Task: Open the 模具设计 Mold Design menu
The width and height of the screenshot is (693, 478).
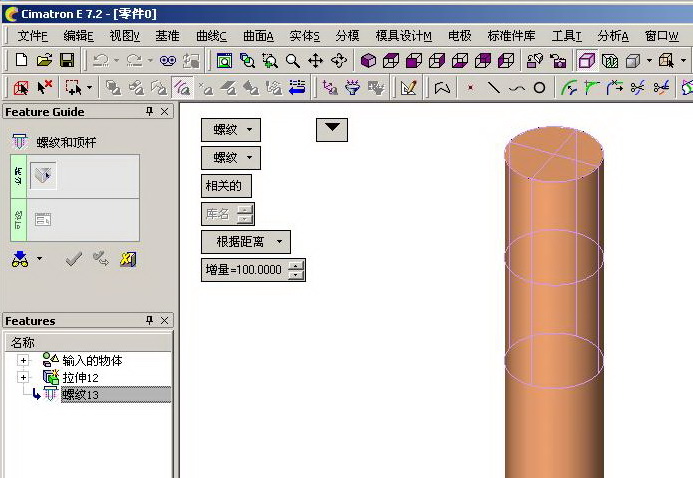Action: pyautogui.click(x=404, y=36)
